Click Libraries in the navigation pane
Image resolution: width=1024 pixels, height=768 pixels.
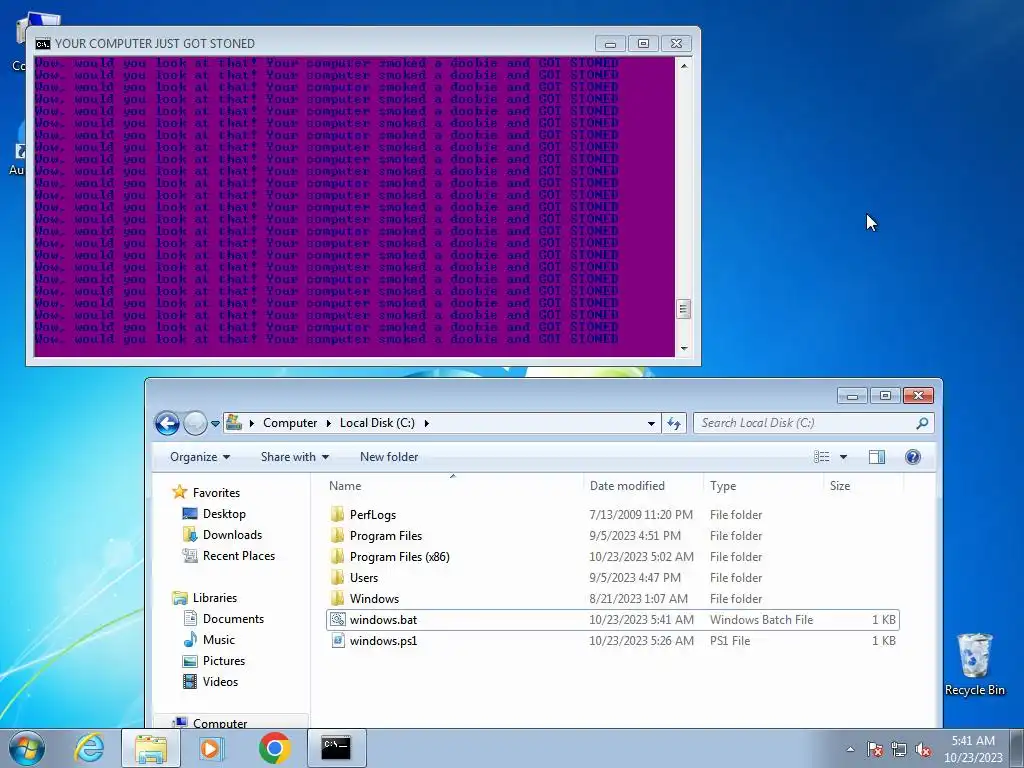point(214,598)
